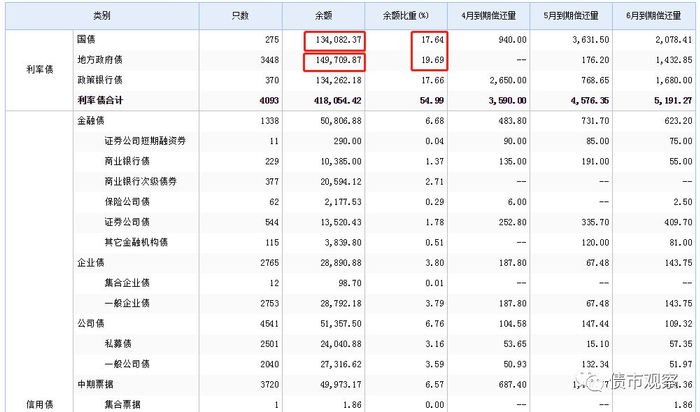Viewport: 700px width, 412px height.
Task: Select the 商业银行次级债券 row label
Action: (x=141, y=181)
